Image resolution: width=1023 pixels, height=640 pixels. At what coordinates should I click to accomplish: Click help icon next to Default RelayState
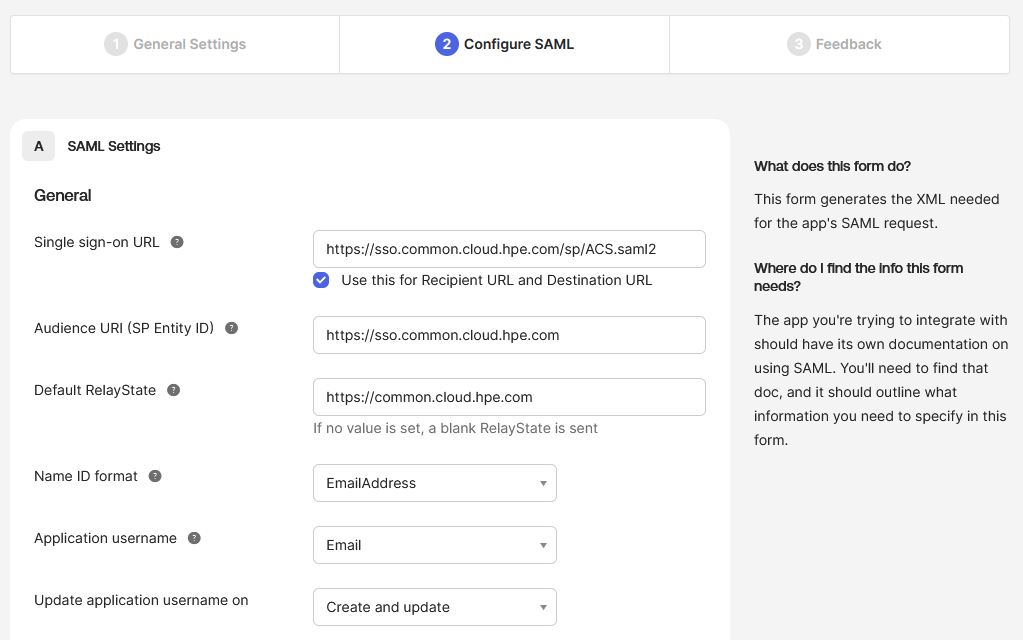click(x=174, y=390)
